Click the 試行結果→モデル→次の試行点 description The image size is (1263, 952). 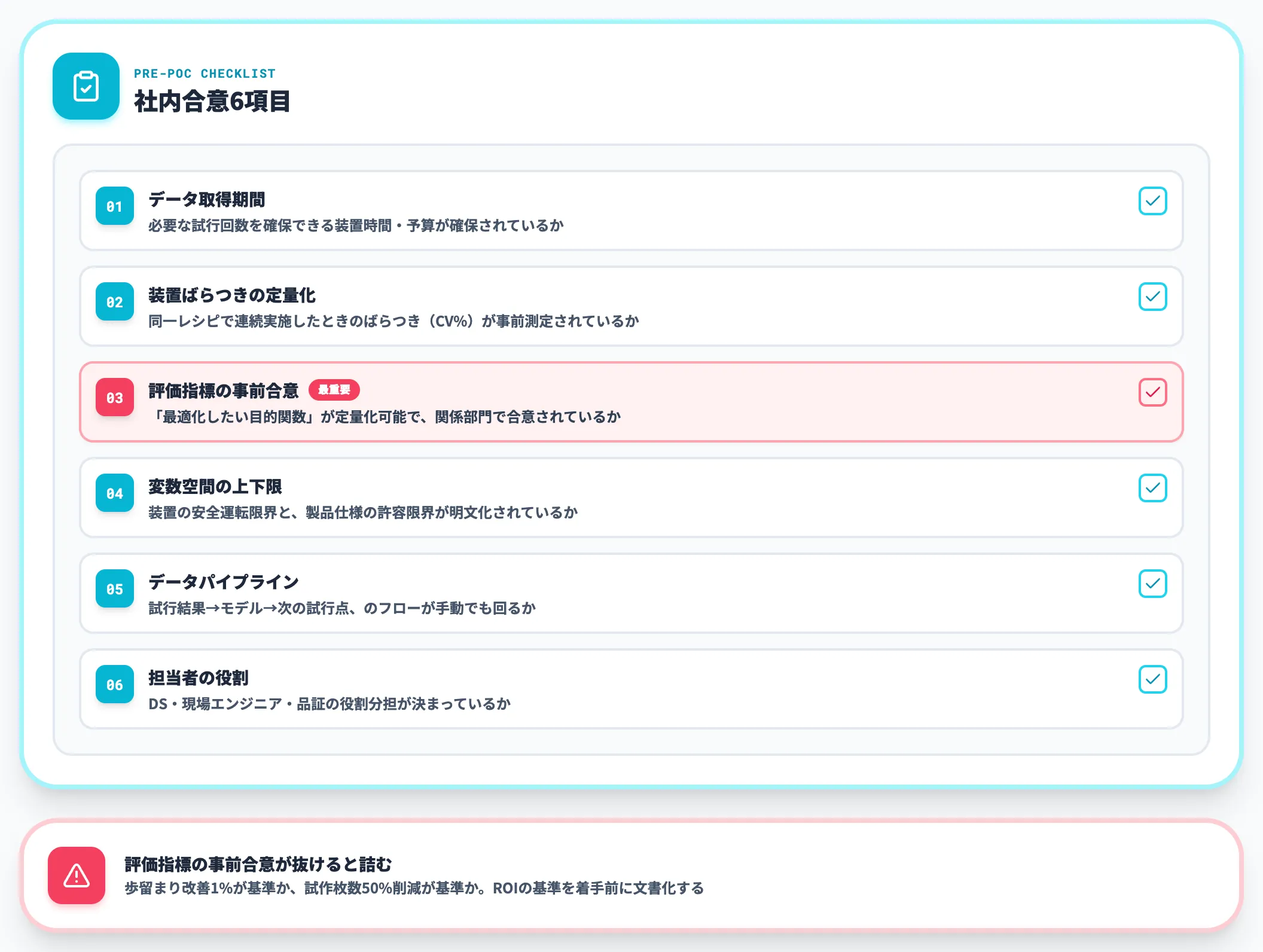pyautogui.click(x=342, y=608)
